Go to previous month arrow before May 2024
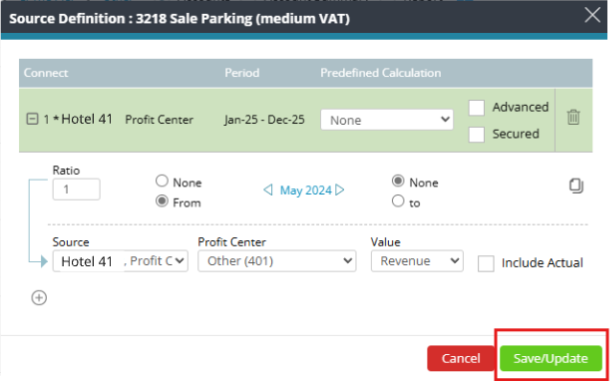This screenshot has width=612, height=381. tap(268, 190)
